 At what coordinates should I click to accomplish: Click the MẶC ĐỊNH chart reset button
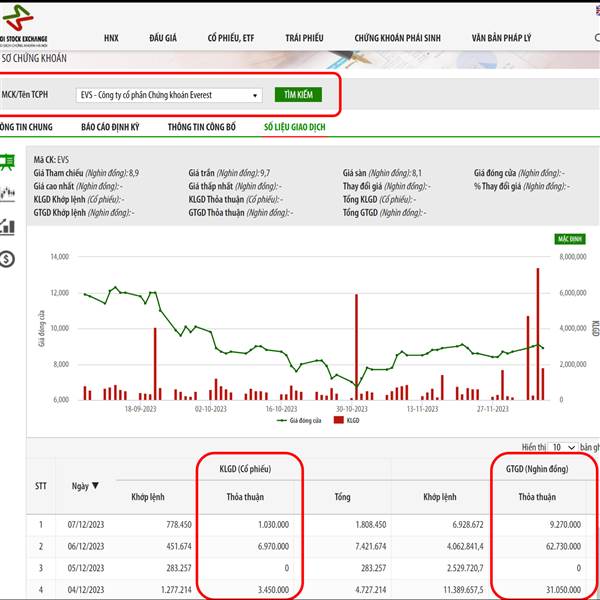pos(570,239)
